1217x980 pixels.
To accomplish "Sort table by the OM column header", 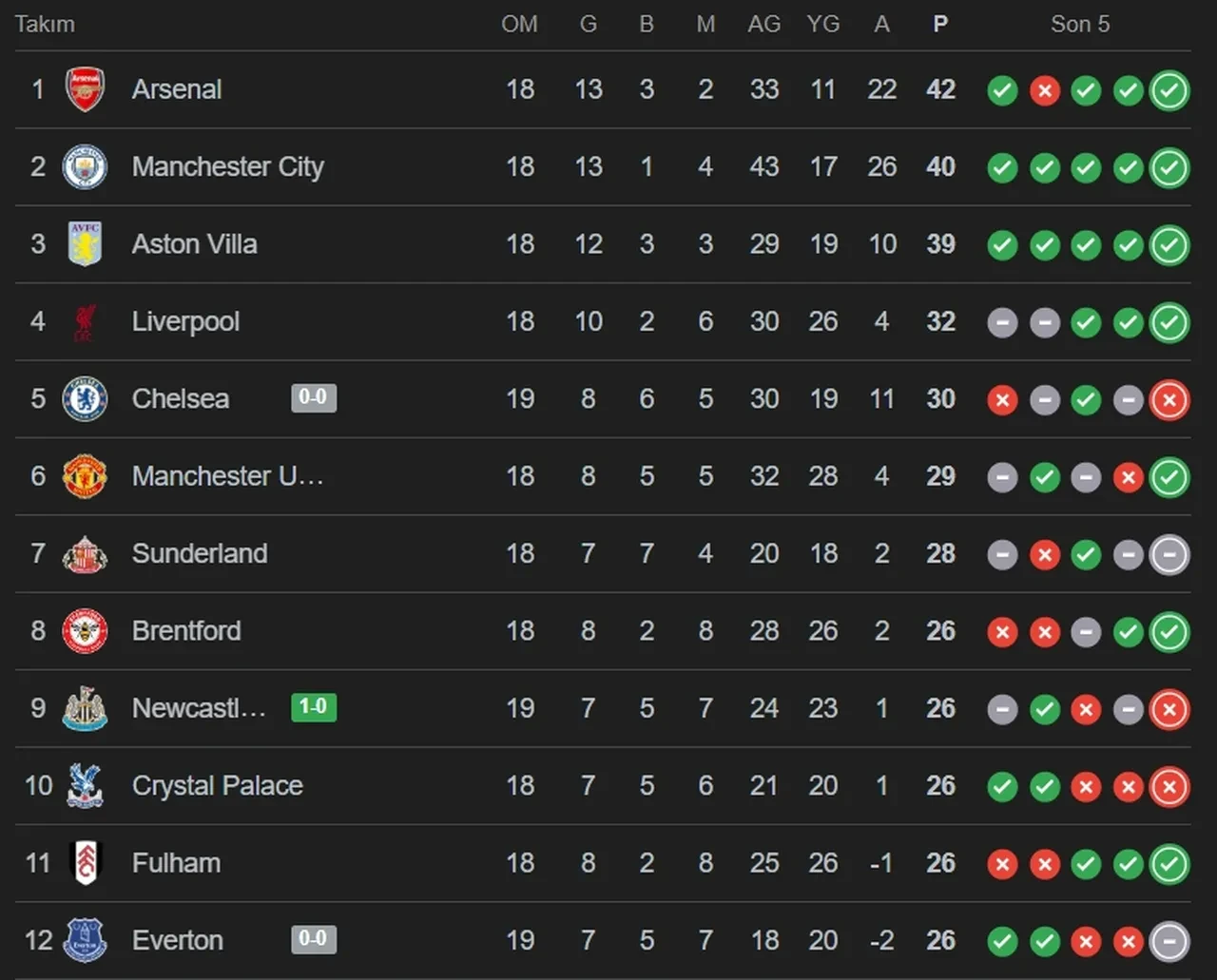I will point(519,24).
